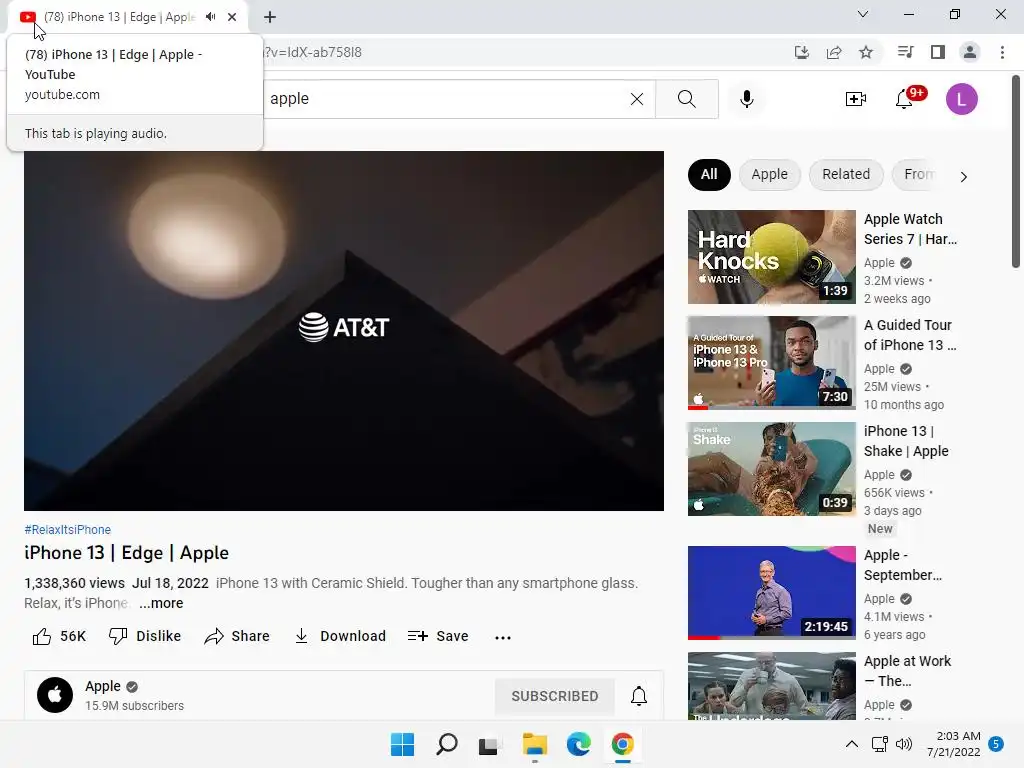1024x768 pixels.
Task: Select the Related filter chip
Action: 846,174
